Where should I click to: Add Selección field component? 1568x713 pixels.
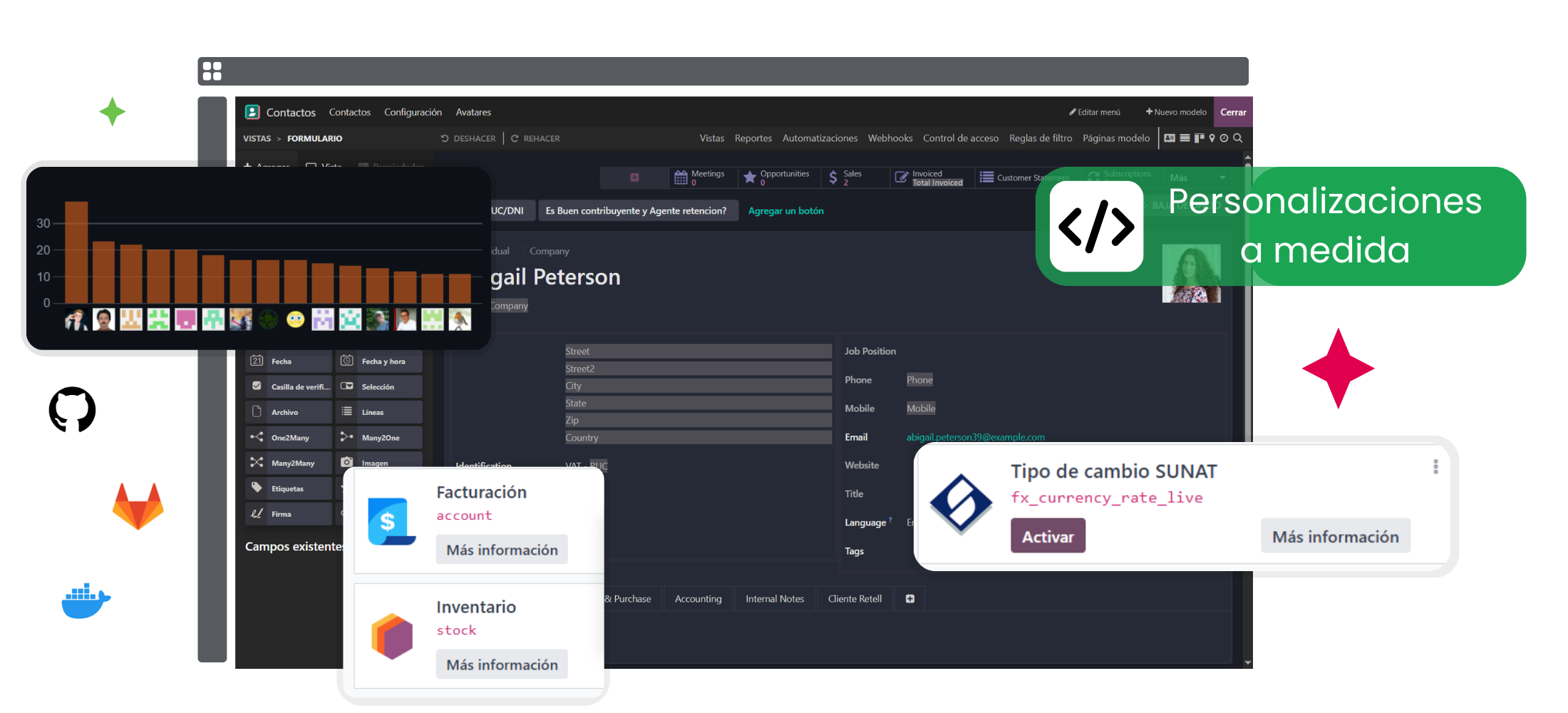379,386
